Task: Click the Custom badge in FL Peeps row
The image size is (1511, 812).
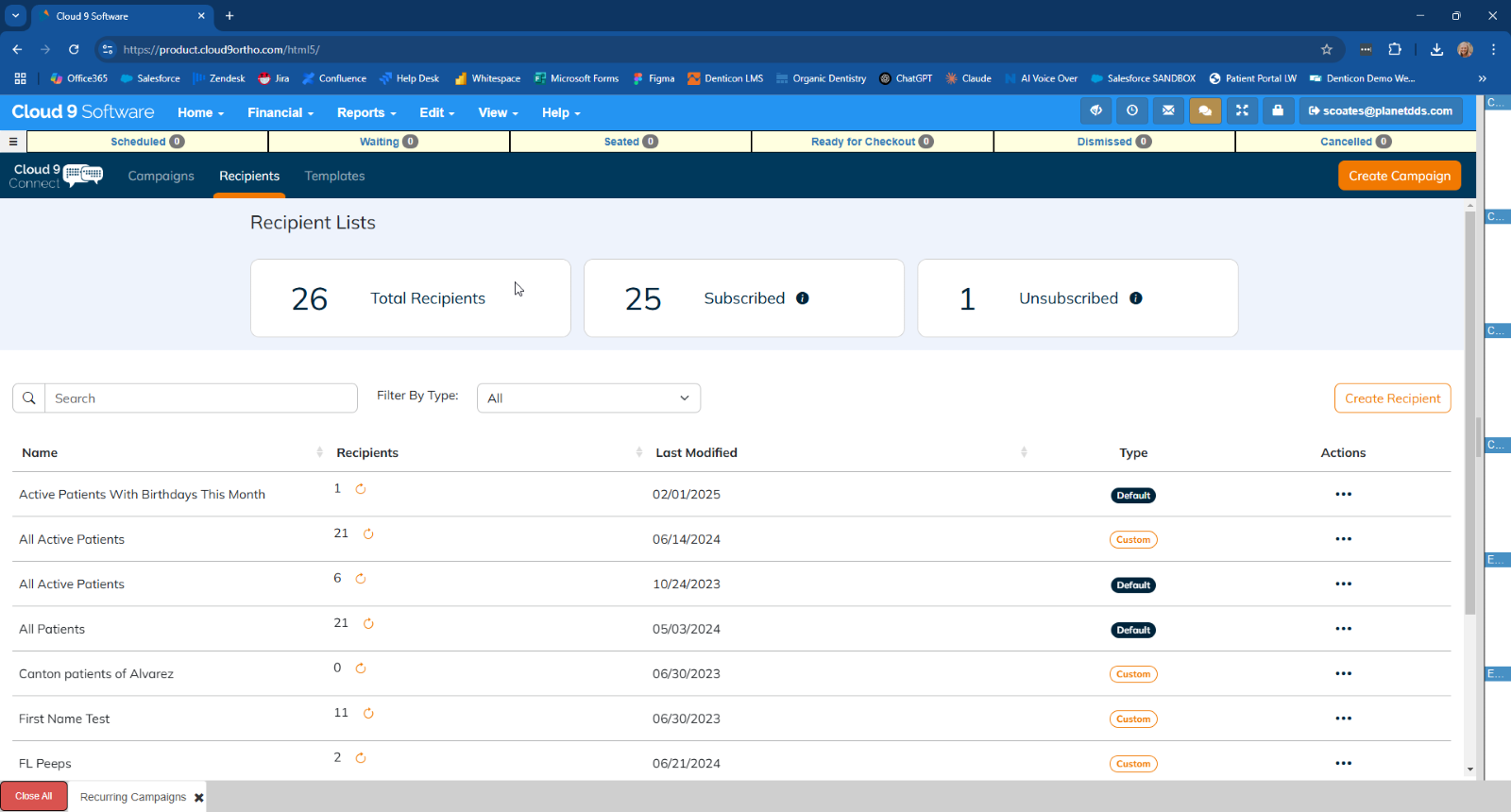Action: [1133, 764]
